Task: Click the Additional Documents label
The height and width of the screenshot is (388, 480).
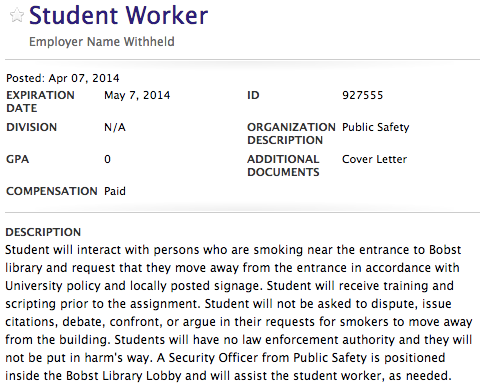Action: point(283,166)
